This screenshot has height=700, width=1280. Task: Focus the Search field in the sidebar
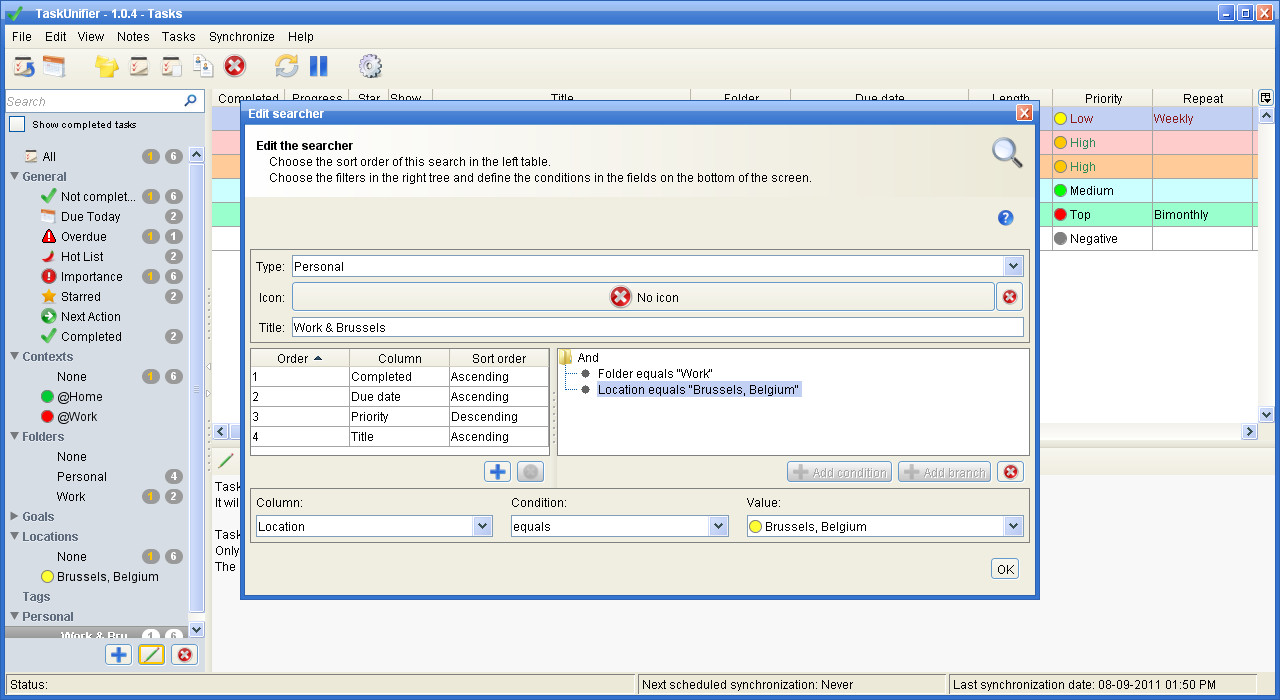click(x=94, y=101)
